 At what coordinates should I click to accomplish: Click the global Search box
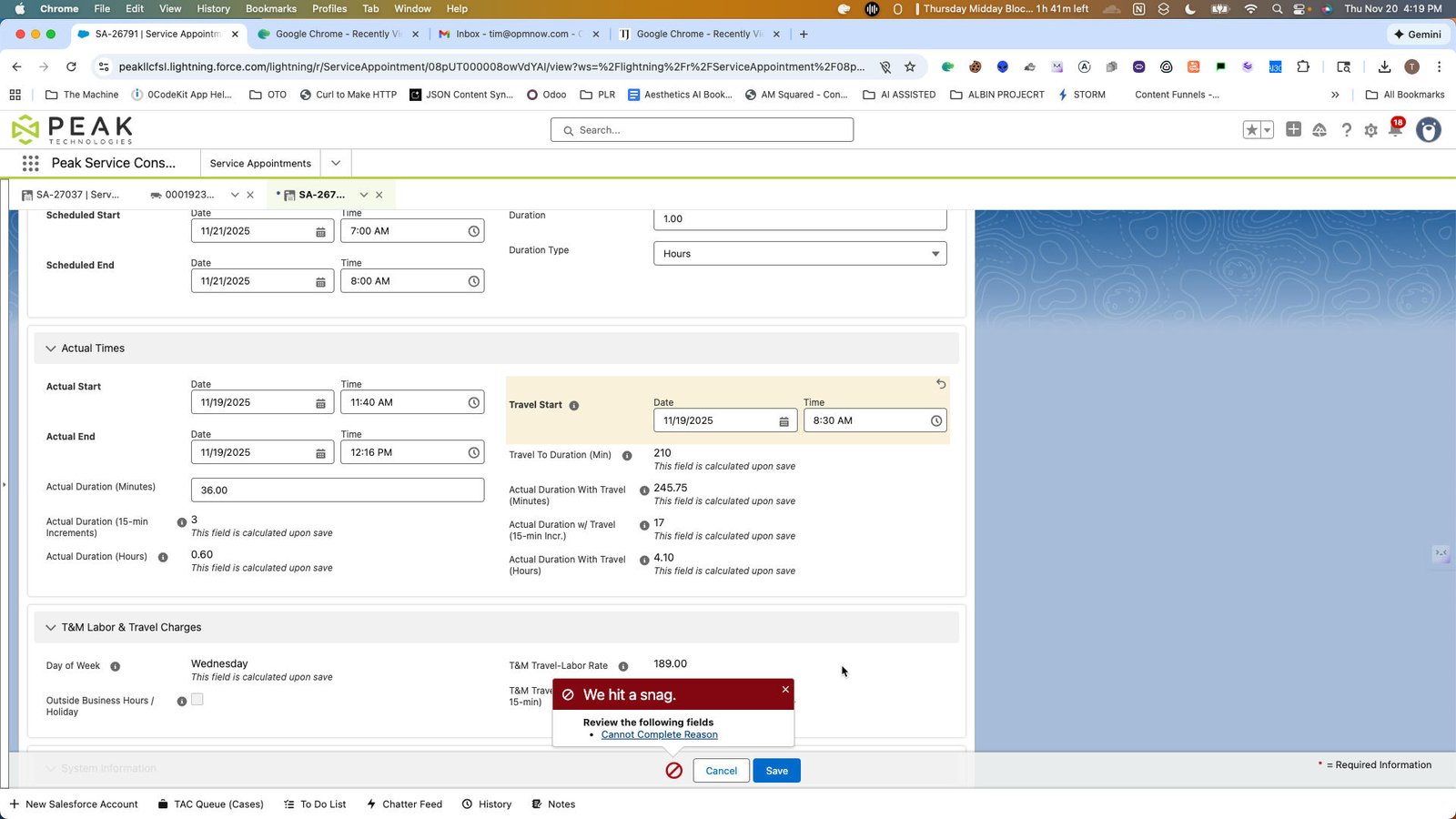click(702, 130)
